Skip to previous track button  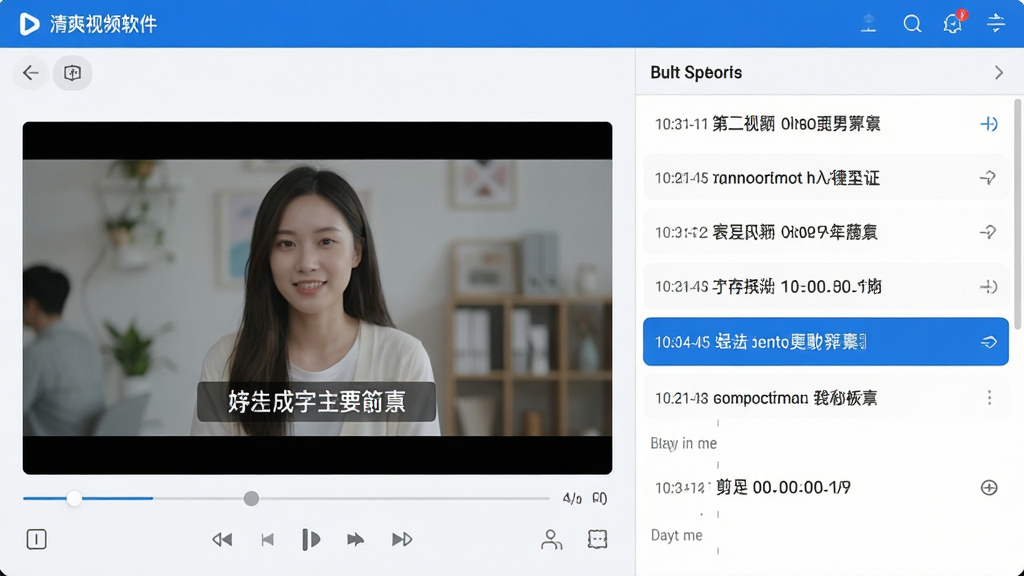coord(268,539)
